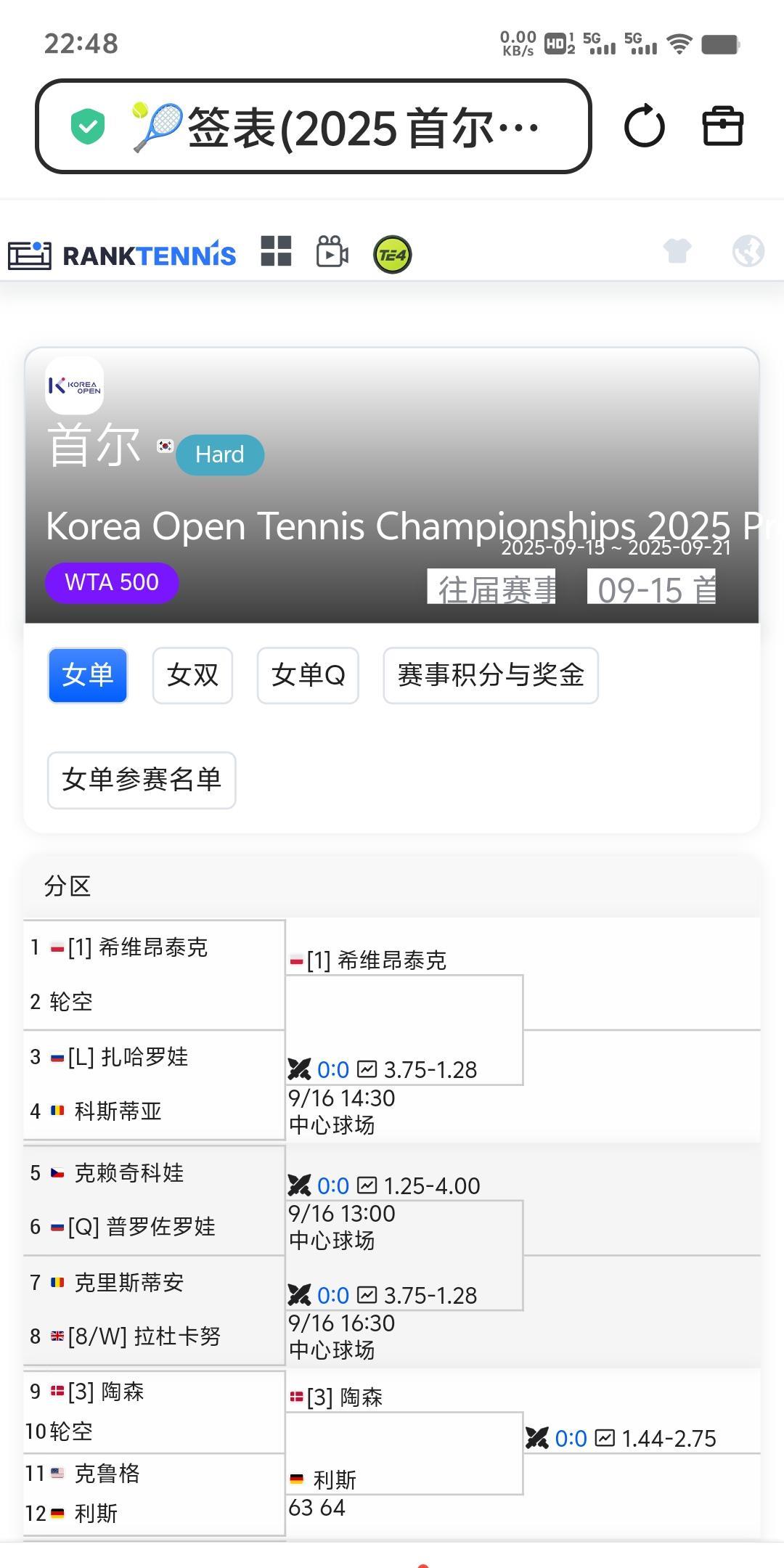The image size is (784, 1568).
Task: Open the green TE4 tennis ball icon
Action: pyautogui.click(x=392, y=255)
